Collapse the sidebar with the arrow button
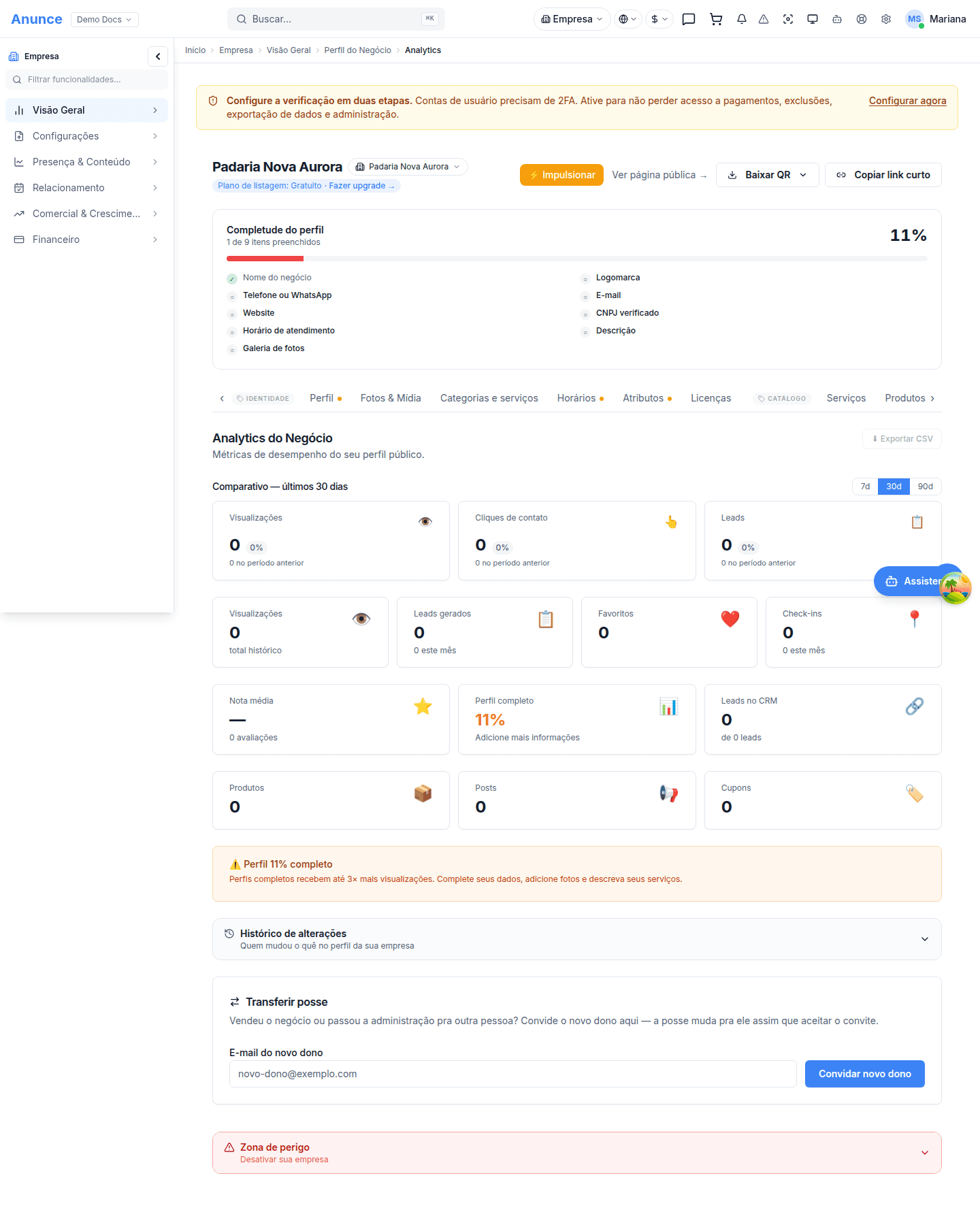The height and width of the screenshot is (1212, 980). [158, 56]
